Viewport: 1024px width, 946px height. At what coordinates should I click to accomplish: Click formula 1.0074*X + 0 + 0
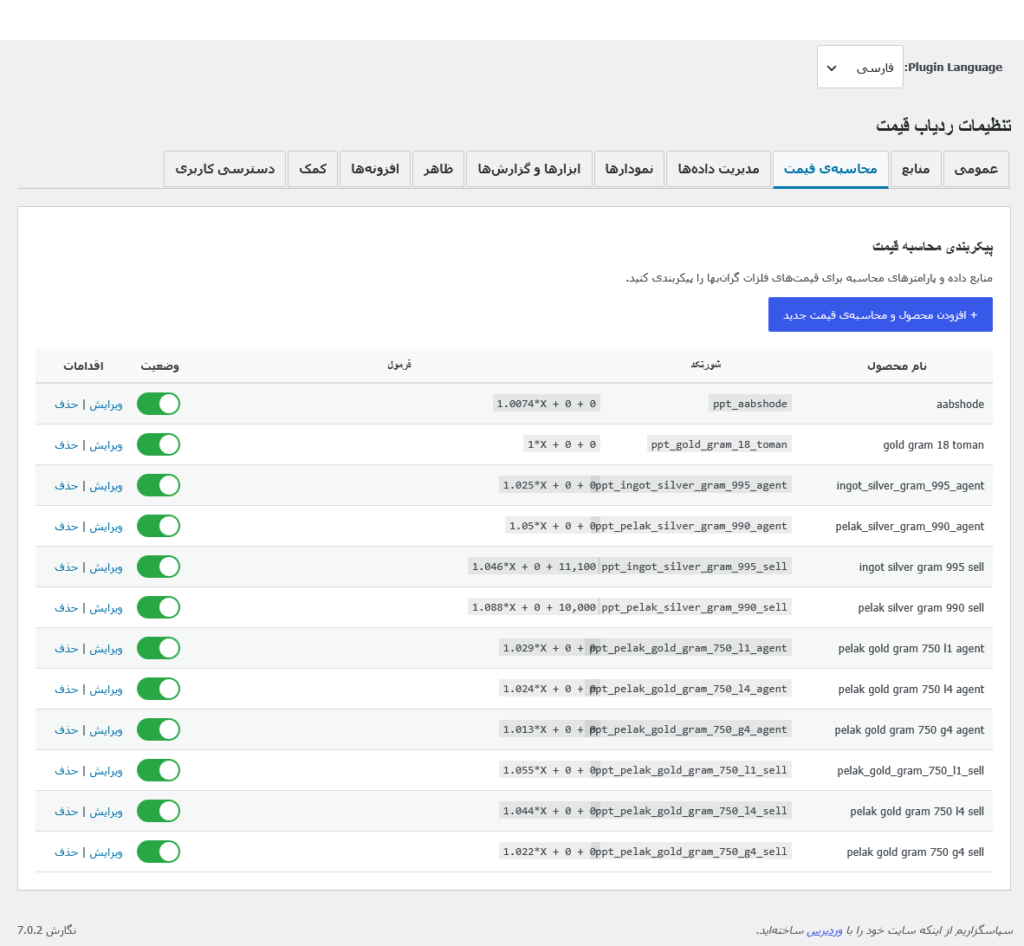point(546,403)
